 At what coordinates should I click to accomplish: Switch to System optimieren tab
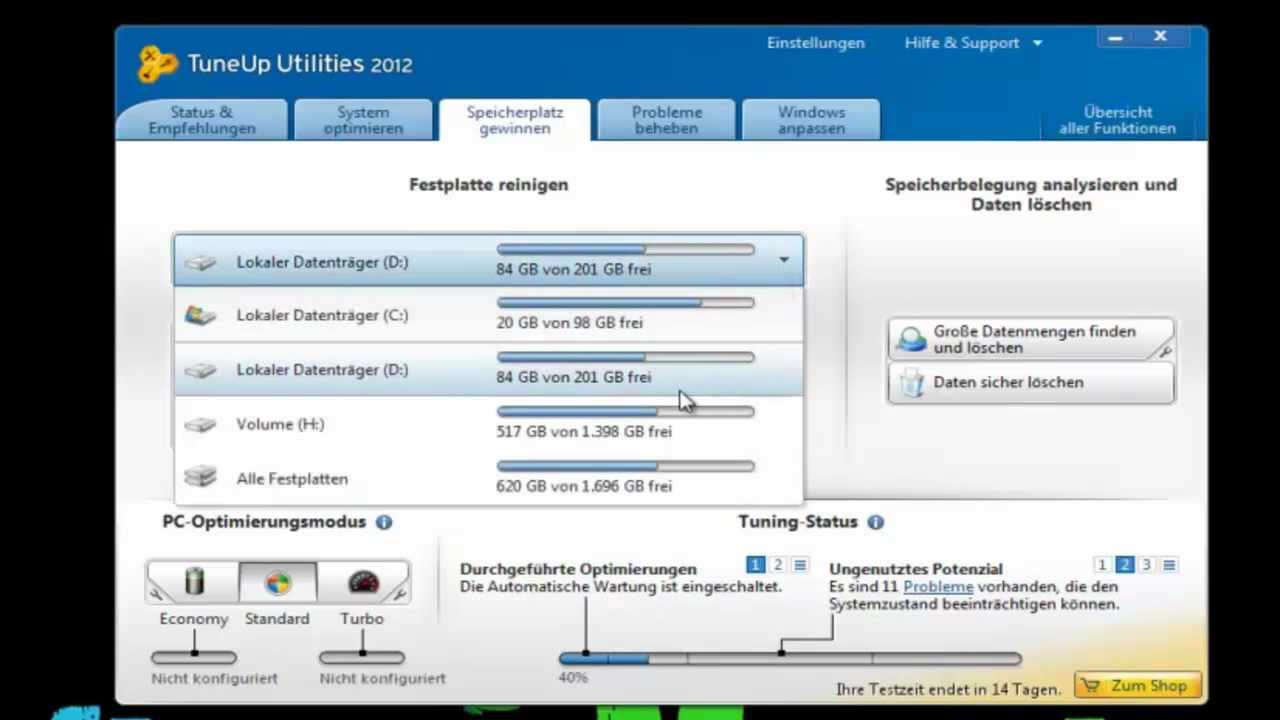pos(363,120)
